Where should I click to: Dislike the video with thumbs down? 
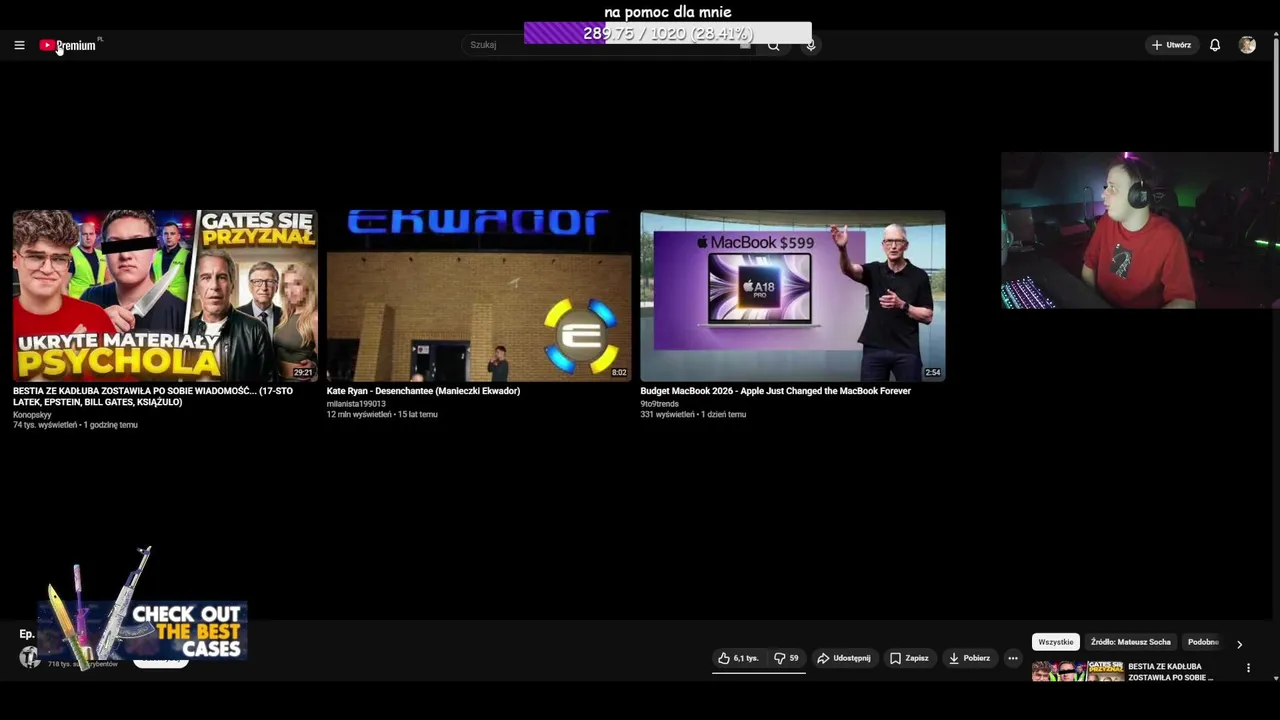click(786, 658)
